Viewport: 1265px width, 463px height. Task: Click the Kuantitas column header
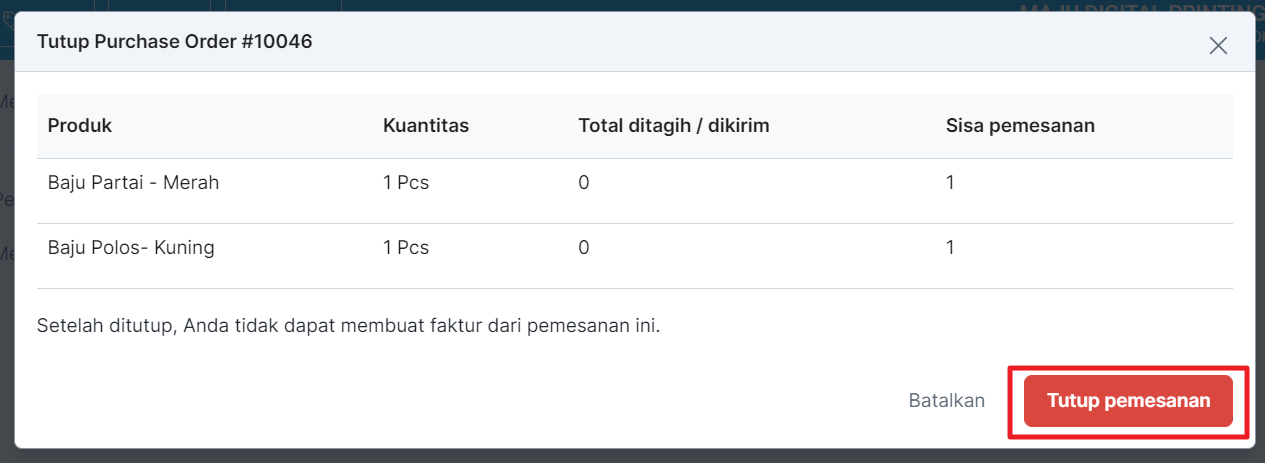(426, 126)
